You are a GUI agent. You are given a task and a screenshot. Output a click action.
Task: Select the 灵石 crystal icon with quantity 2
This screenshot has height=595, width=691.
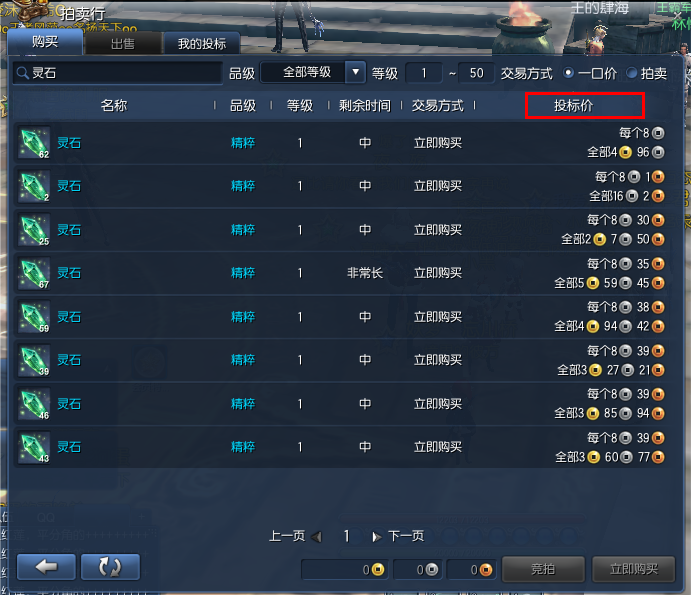pos(34,186)
